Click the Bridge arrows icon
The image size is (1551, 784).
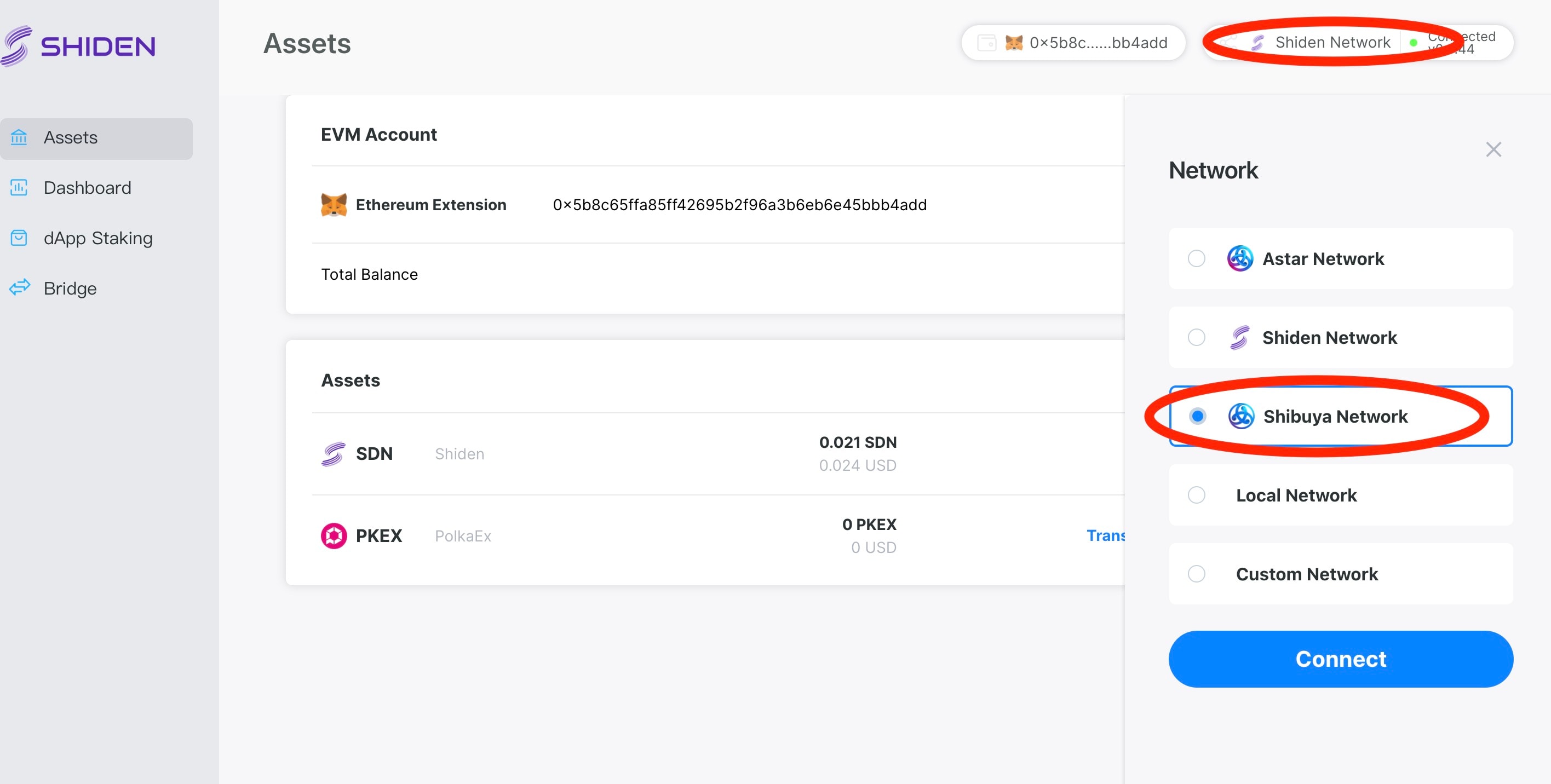(x=19, y=287)
